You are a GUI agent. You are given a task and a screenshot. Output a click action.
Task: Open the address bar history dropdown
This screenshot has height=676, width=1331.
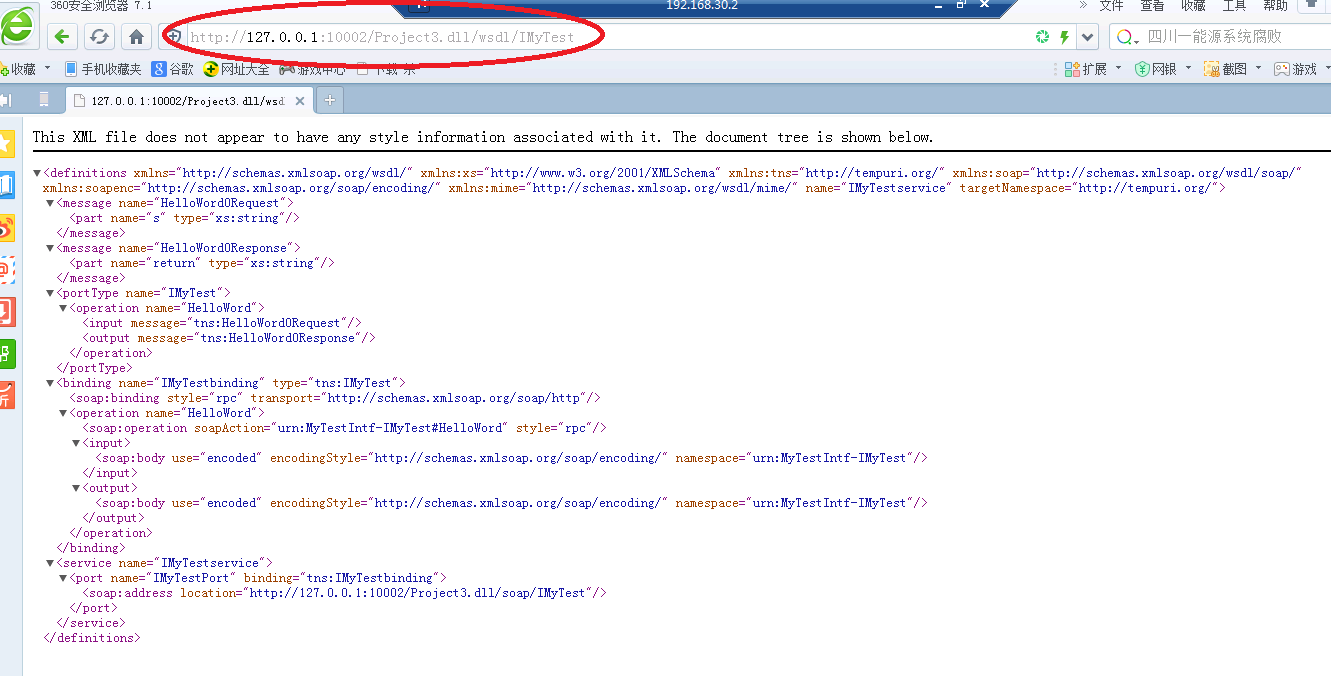(1088, 37)
